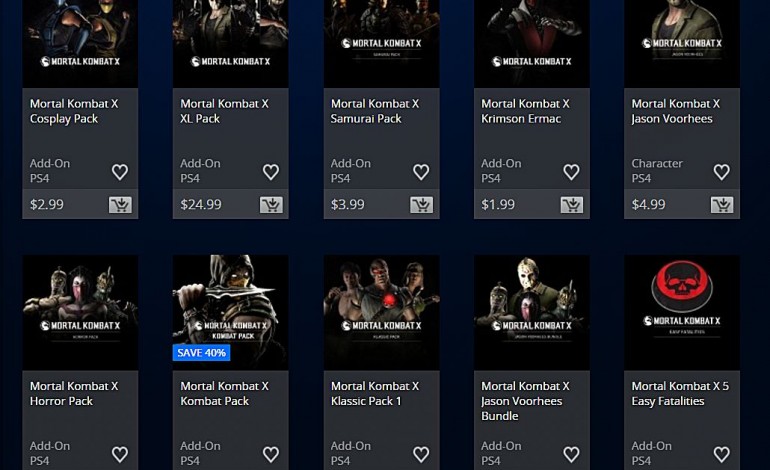Screen dimensions: 770x470
Task: Wishlist Jason Voorhees Bundle heart icon
Action: tap(571, 454)
